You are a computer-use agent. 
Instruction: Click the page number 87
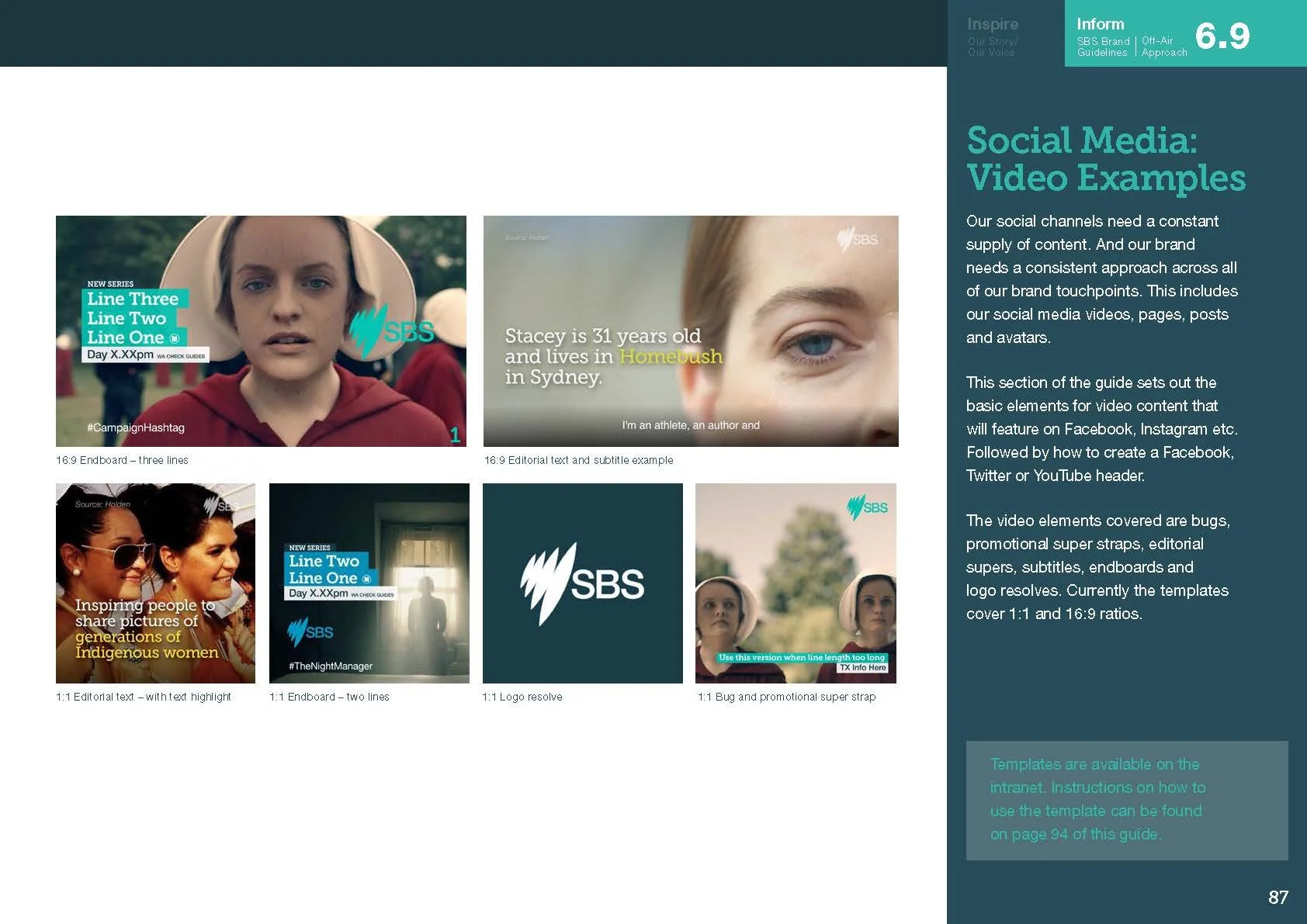pos(1278,898)
